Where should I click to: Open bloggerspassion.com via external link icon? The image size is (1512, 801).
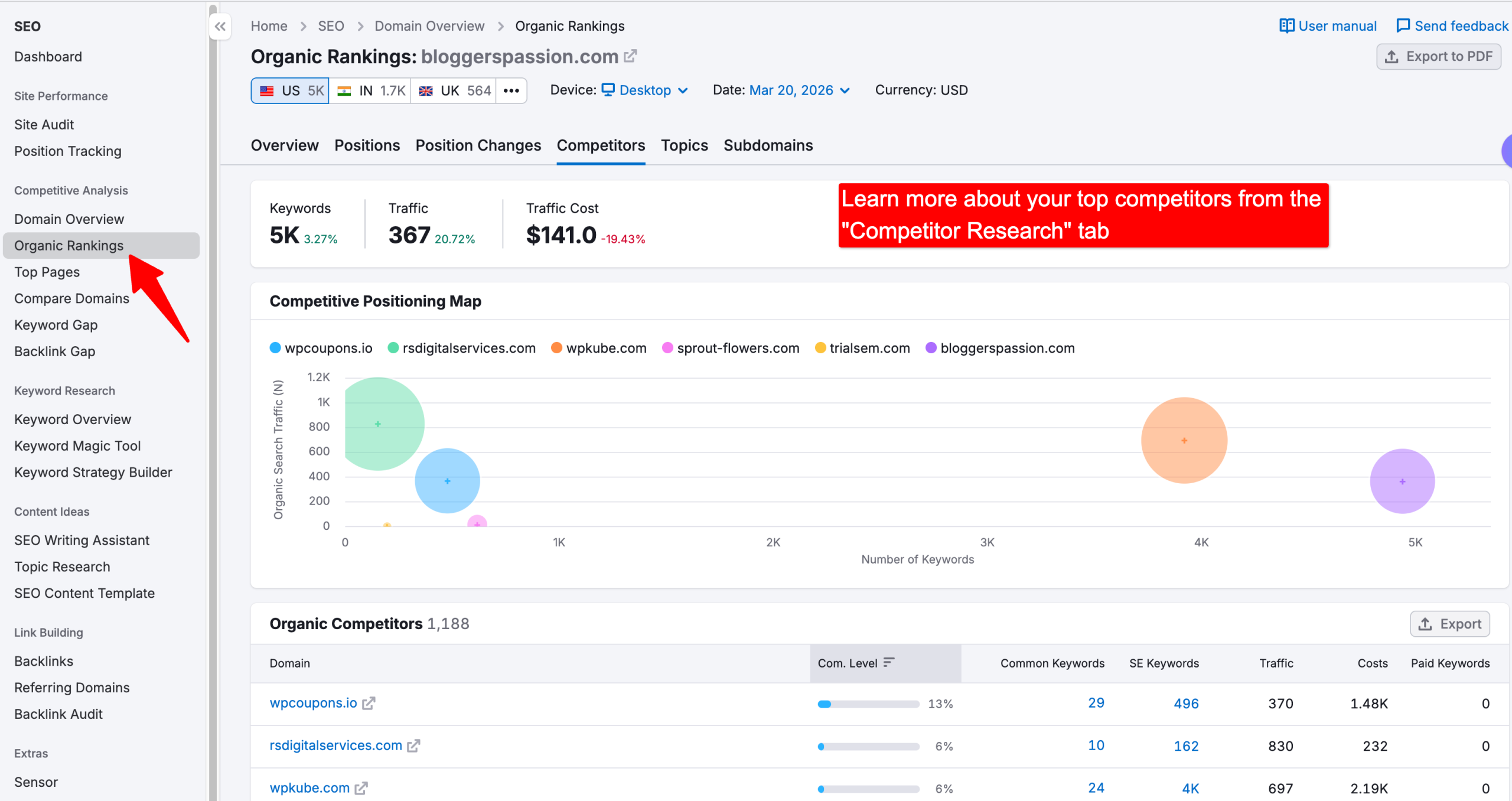[630, 56]
